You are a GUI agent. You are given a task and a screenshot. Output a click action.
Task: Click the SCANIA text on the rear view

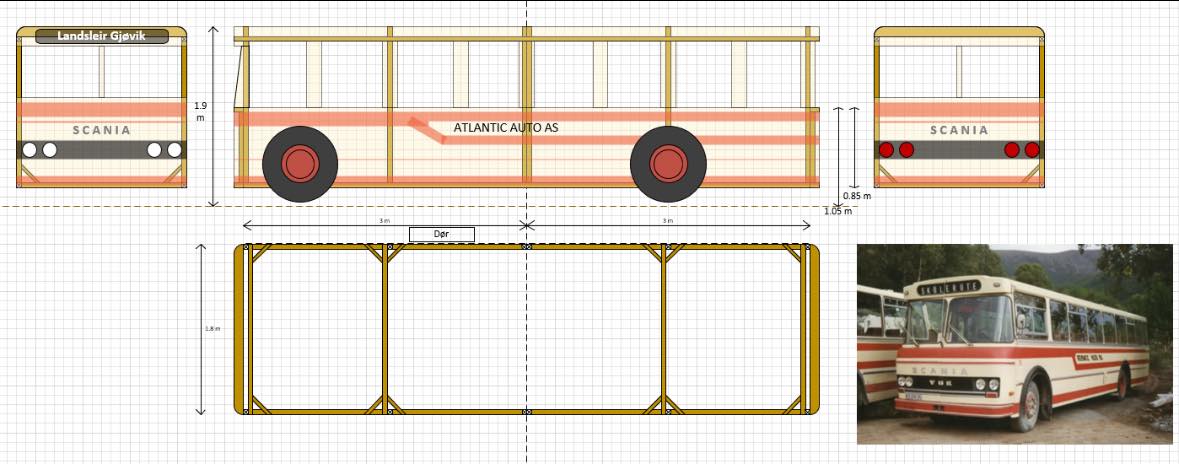point(959,130)
